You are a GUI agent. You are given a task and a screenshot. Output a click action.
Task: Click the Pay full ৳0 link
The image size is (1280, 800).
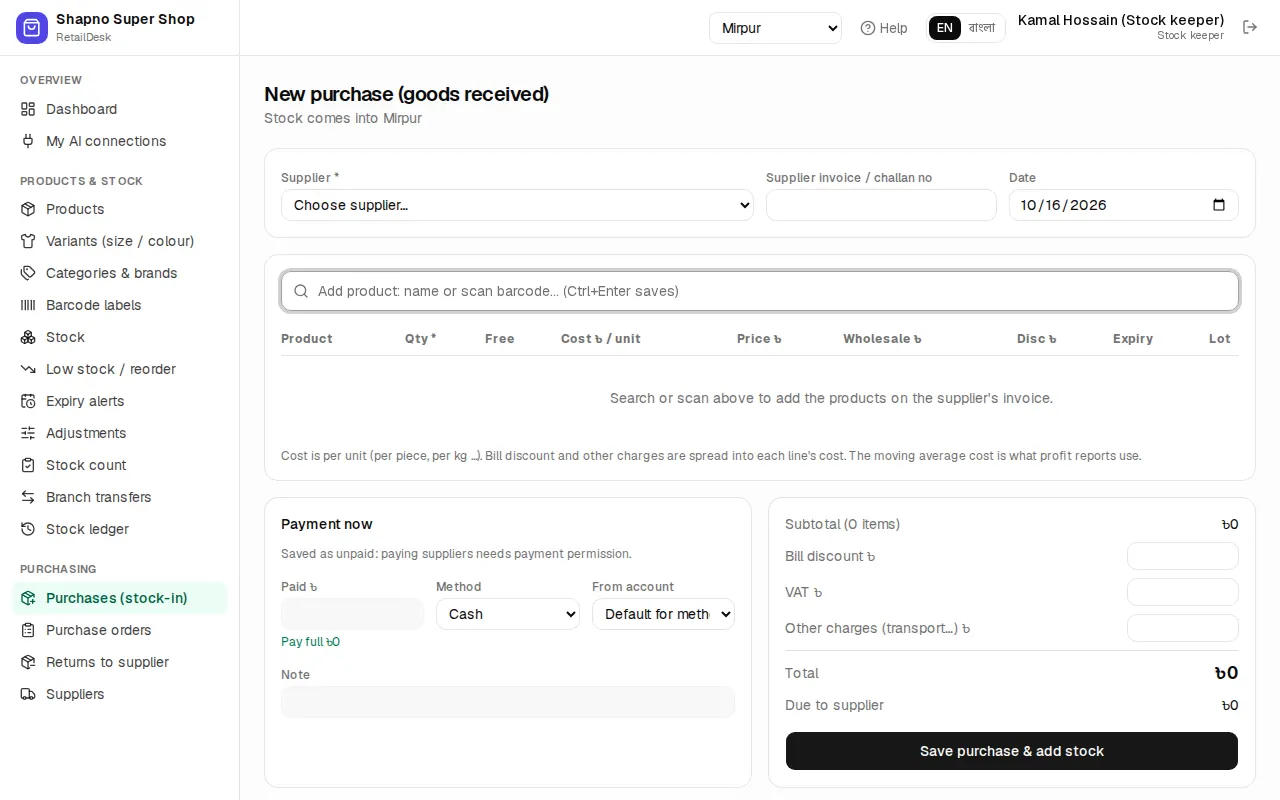(310, 642)
